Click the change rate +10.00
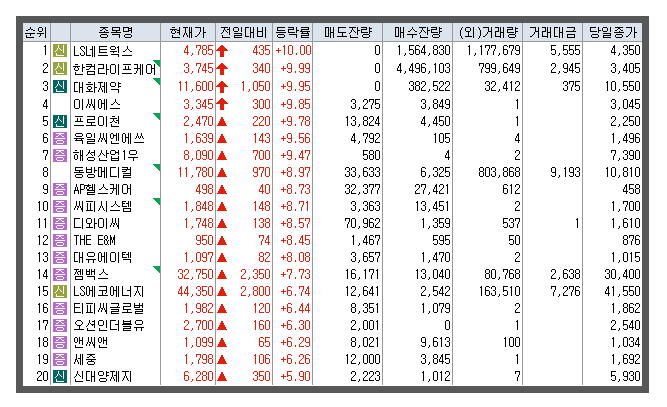The image size is (667, 407). tap(294, 51)
